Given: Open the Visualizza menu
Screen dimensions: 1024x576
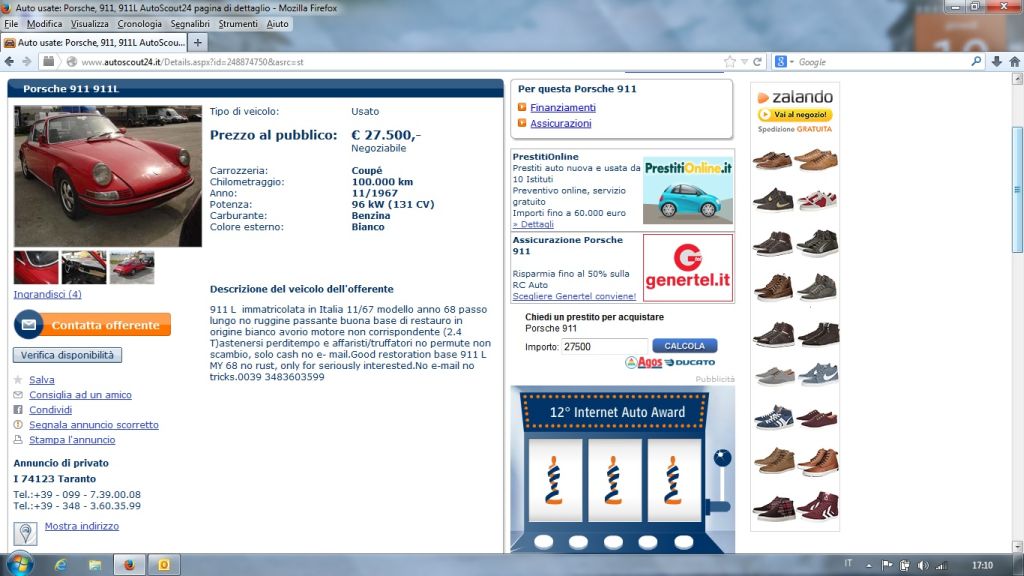Looking at the screenshot, I should pos(89,24).
